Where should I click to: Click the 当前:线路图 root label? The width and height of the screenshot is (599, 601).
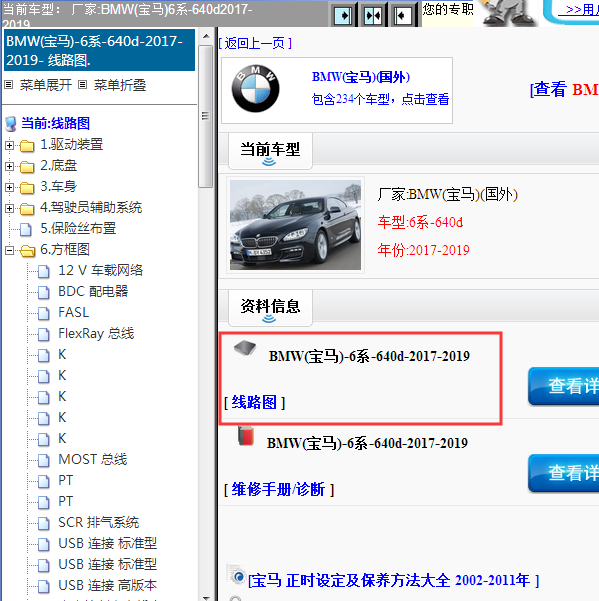56,123
